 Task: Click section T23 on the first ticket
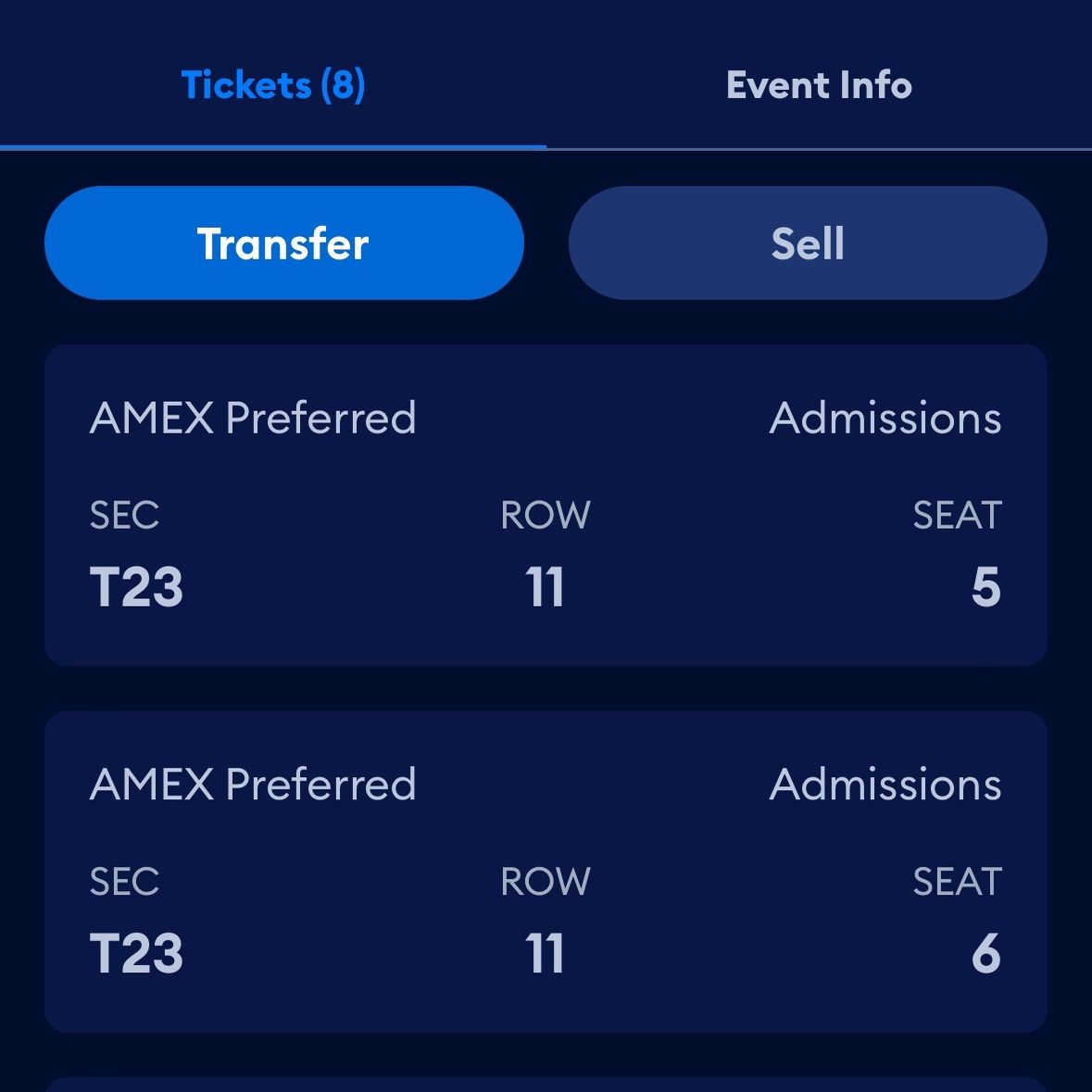[136, 586]
